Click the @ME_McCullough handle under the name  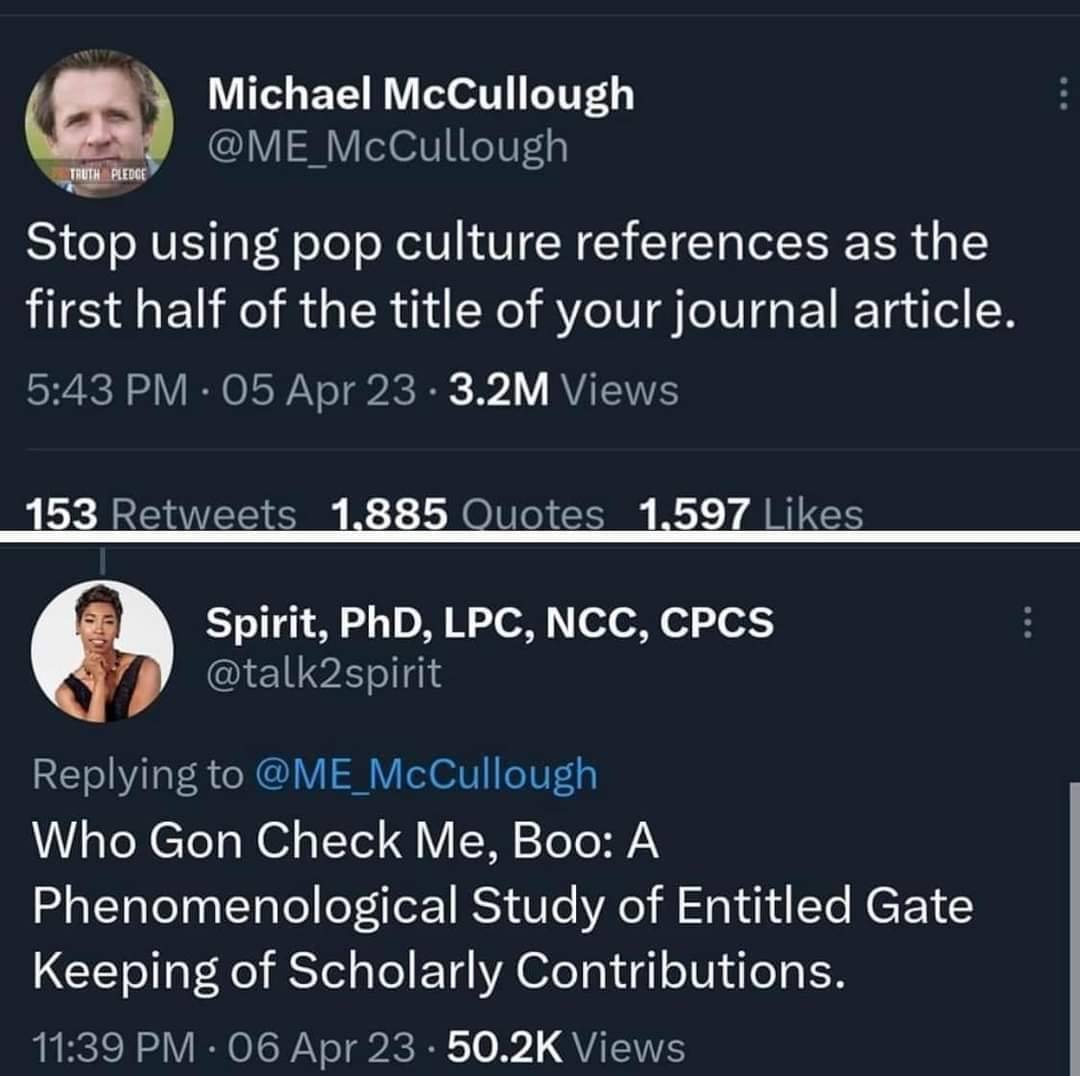click(x=388, y=147)
